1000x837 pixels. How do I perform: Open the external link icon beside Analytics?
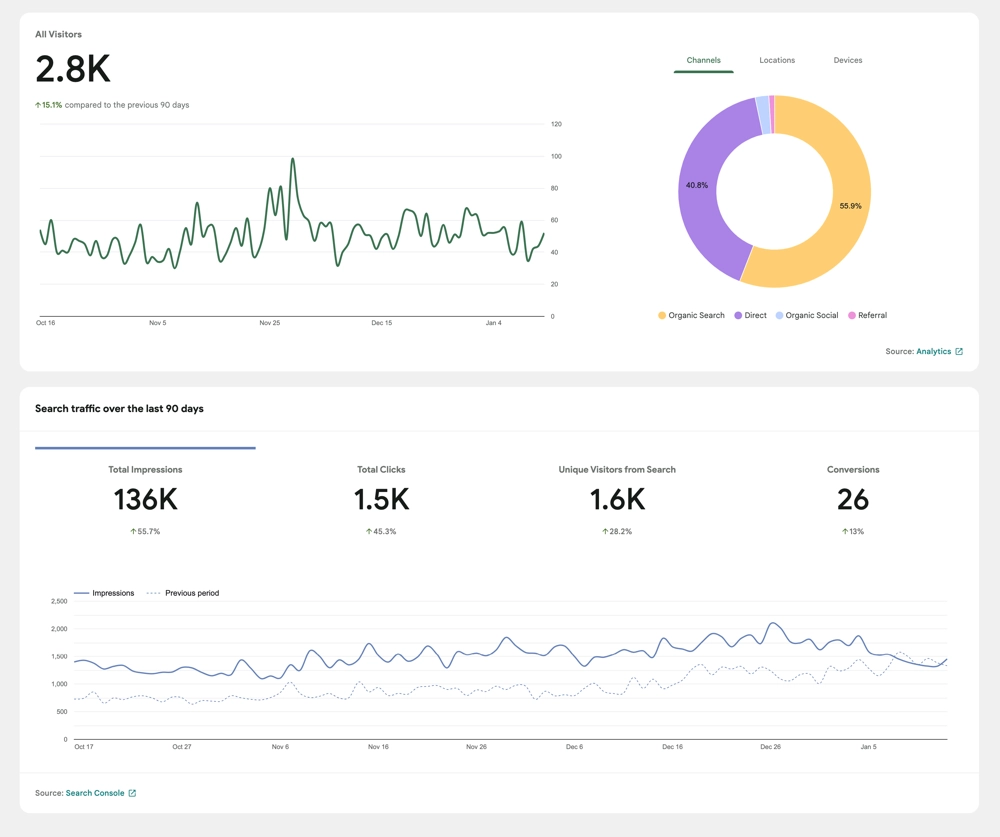tap(959, 352)
